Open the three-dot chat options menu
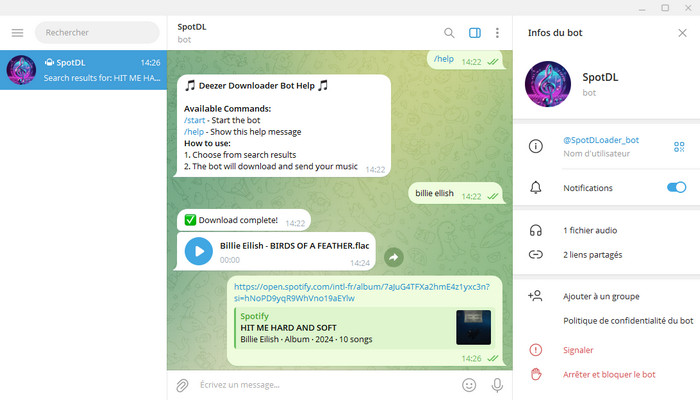The image size is (700, 400). 497,33
